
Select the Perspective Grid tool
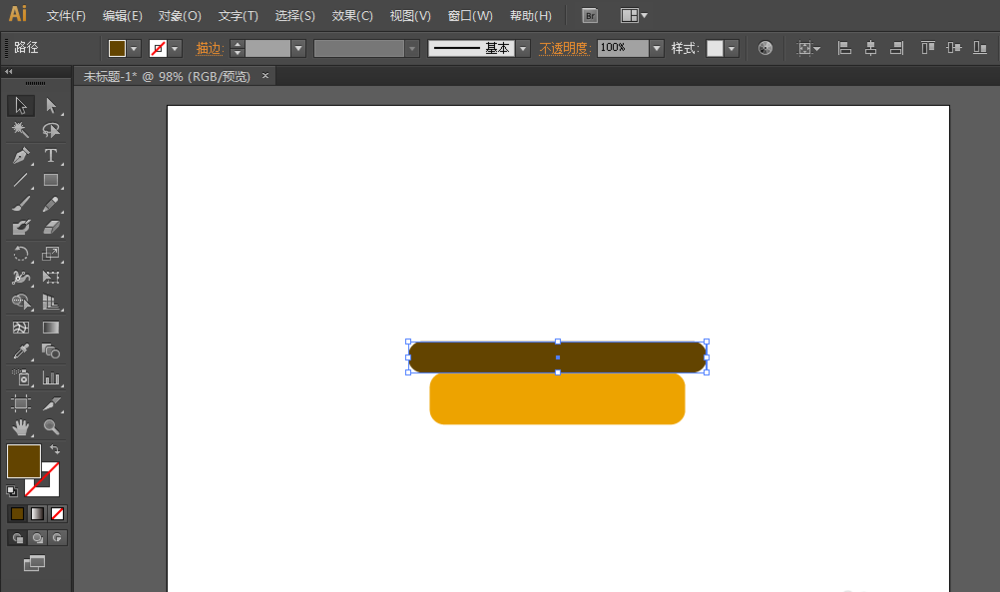tap(50, 302)
